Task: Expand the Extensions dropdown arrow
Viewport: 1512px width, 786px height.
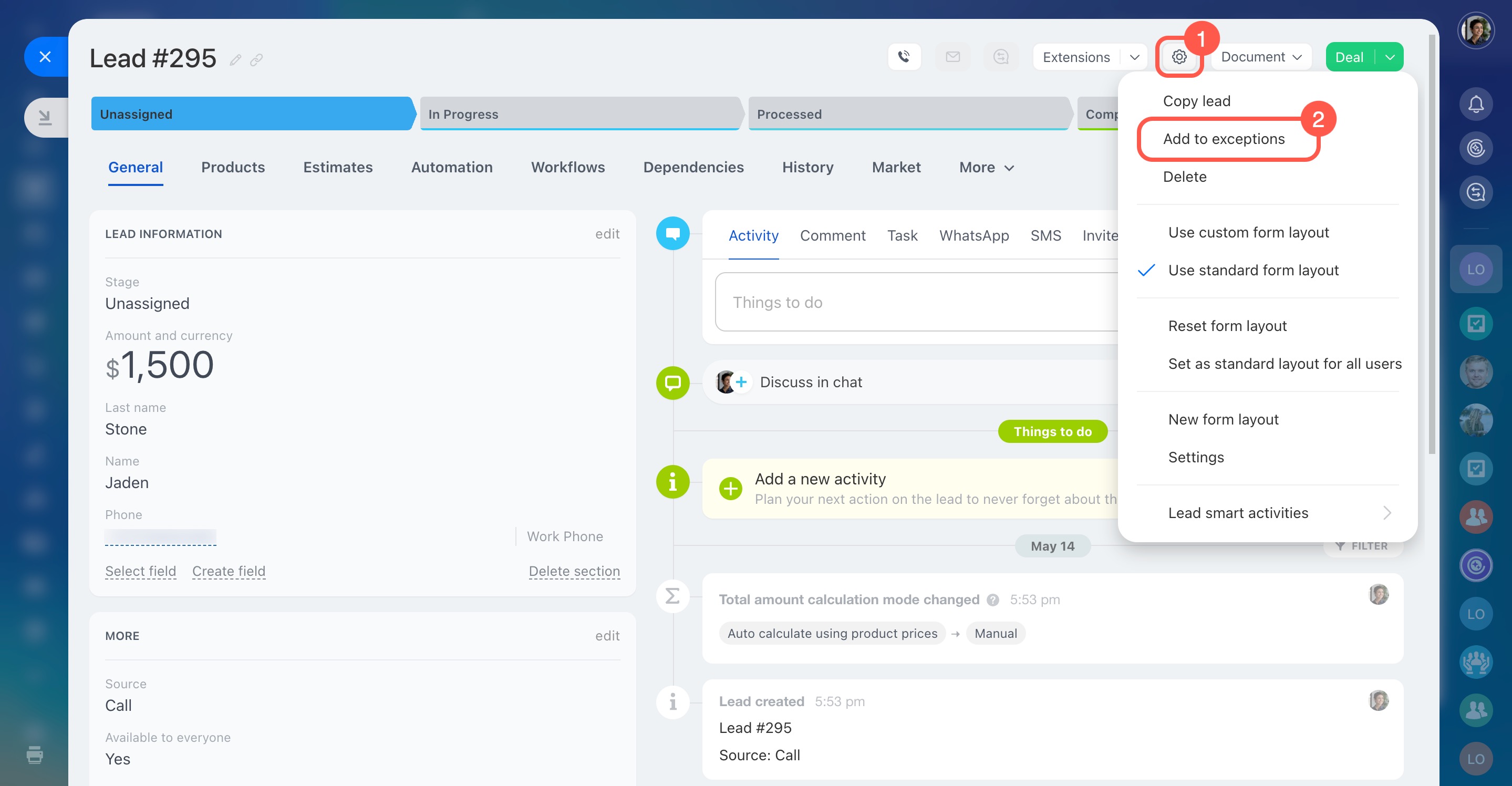Action: [1134, 57]
